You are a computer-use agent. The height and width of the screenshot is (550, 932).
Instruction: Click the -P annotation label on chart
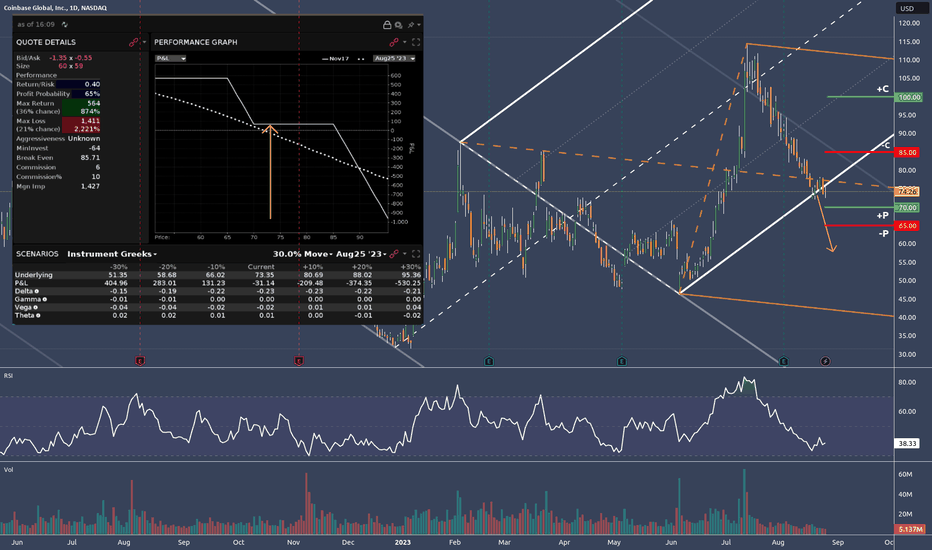click(884, 234)
